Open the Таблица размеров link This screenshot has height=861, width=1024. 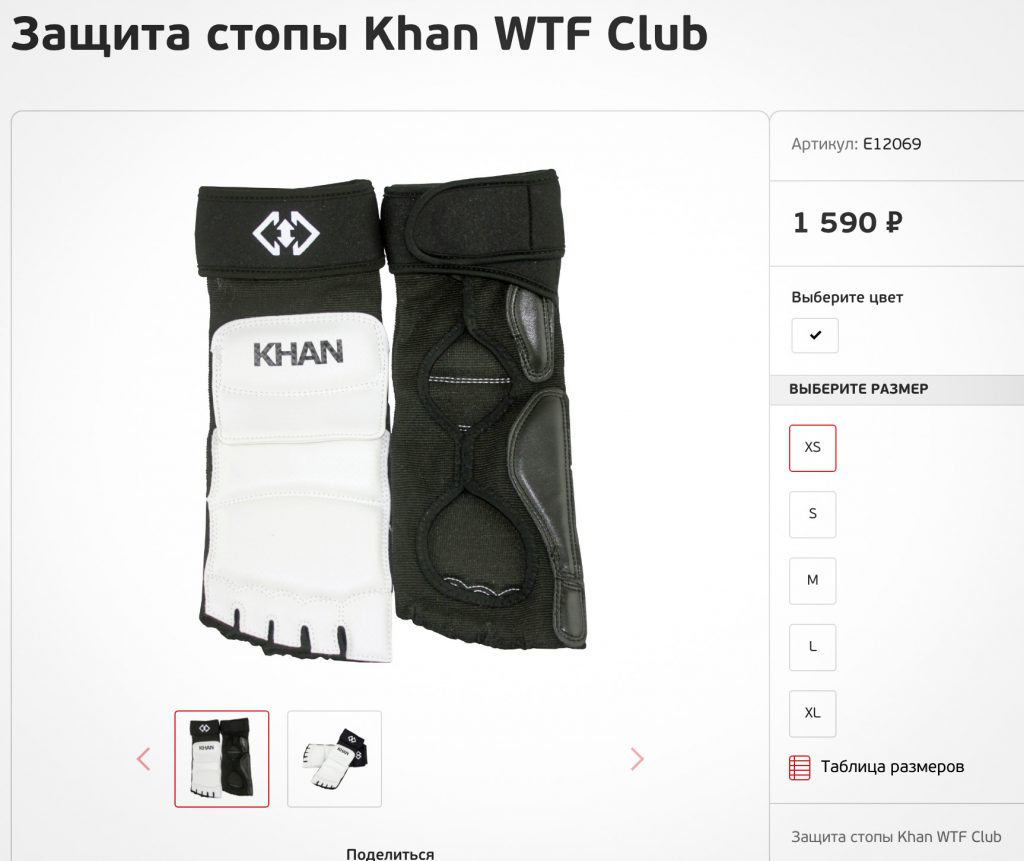pos(892,767)
